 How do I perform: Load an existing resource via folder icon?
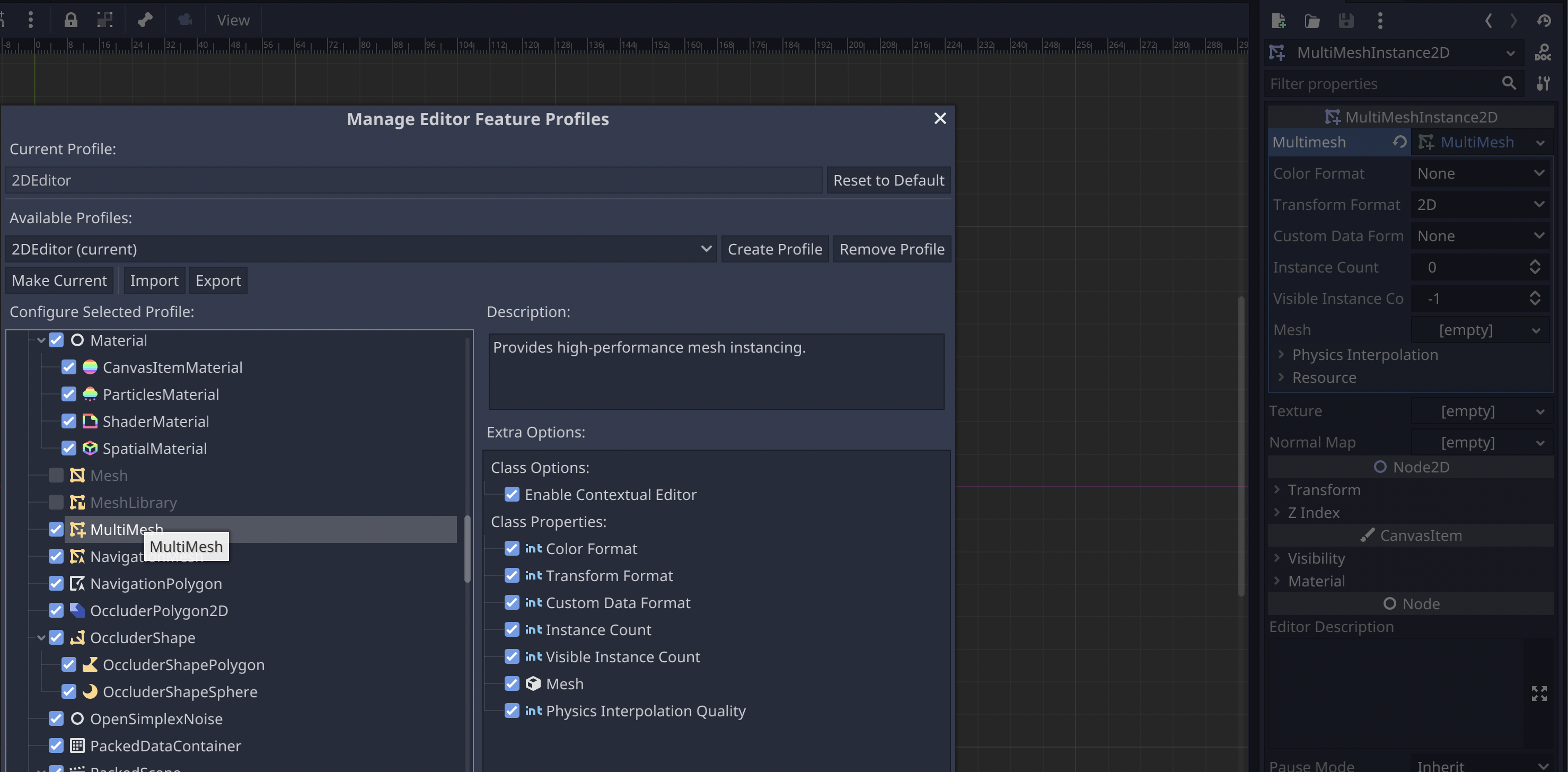[1312, 21]
